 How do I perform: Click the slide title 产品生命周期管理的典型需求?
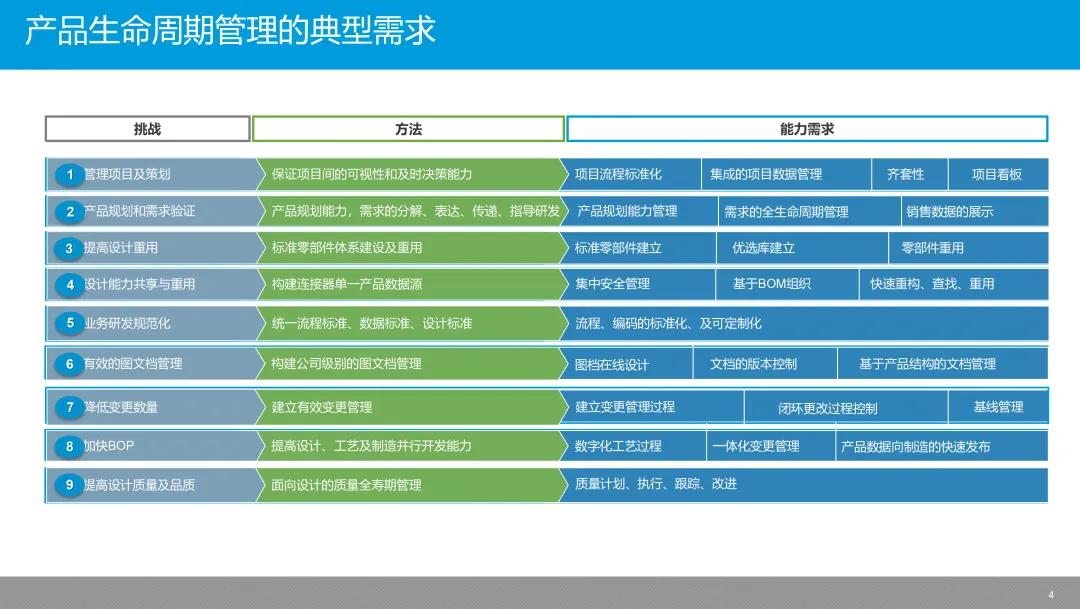click(230, 31)
